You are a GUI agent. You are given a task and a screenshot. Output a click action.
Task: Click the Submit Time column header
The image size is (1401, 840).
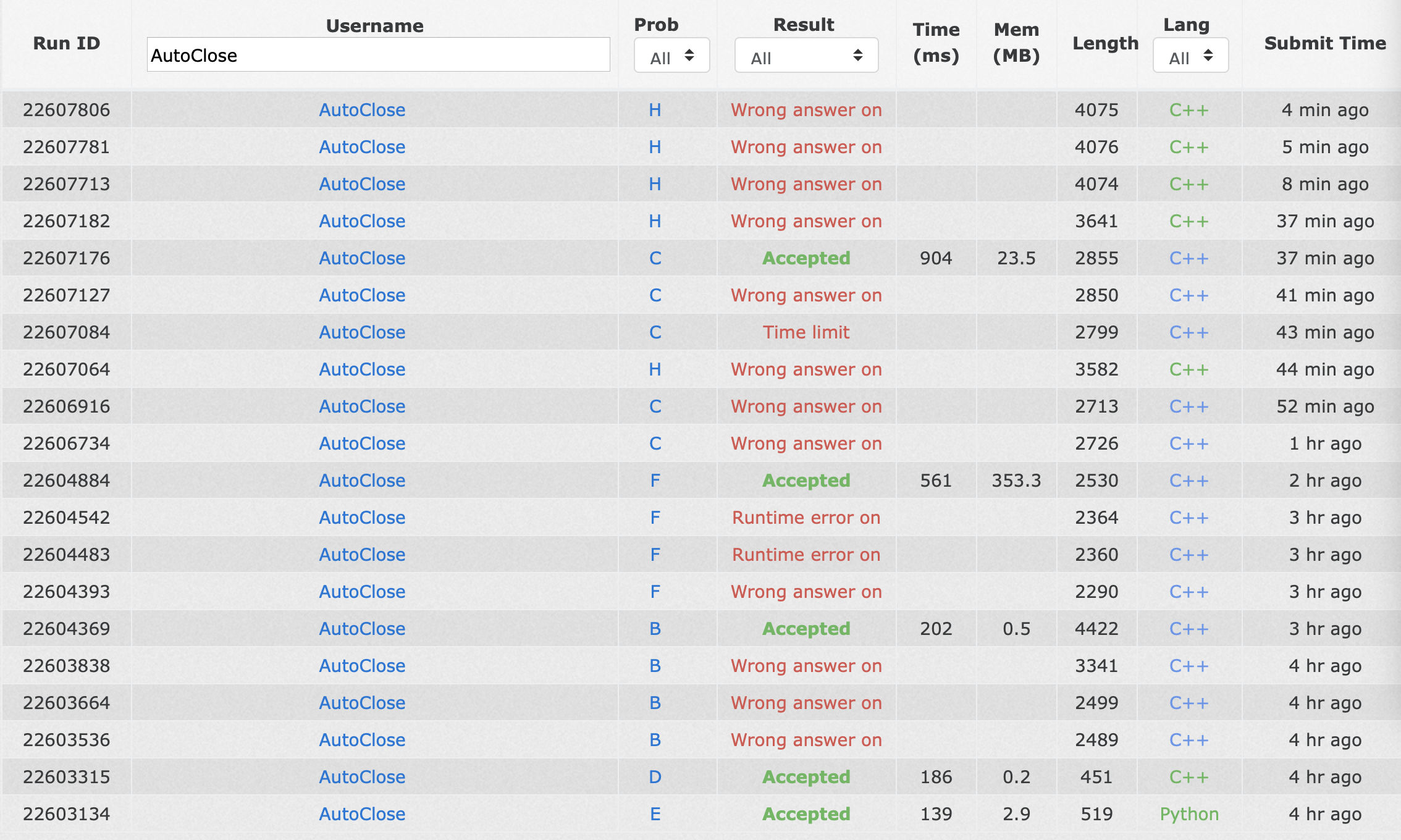[x=1324, y=43]
